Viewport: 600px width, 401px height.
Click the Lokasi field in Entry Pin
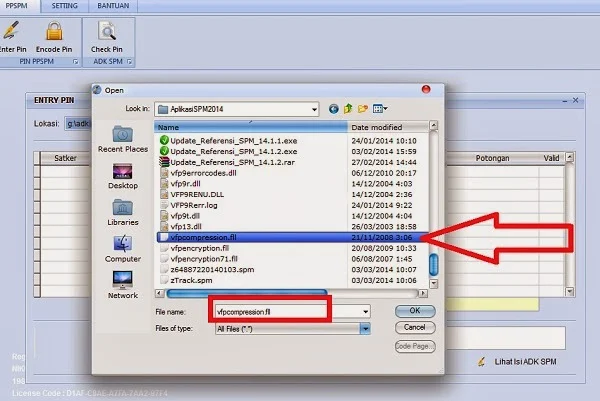[x=78, y=124]
